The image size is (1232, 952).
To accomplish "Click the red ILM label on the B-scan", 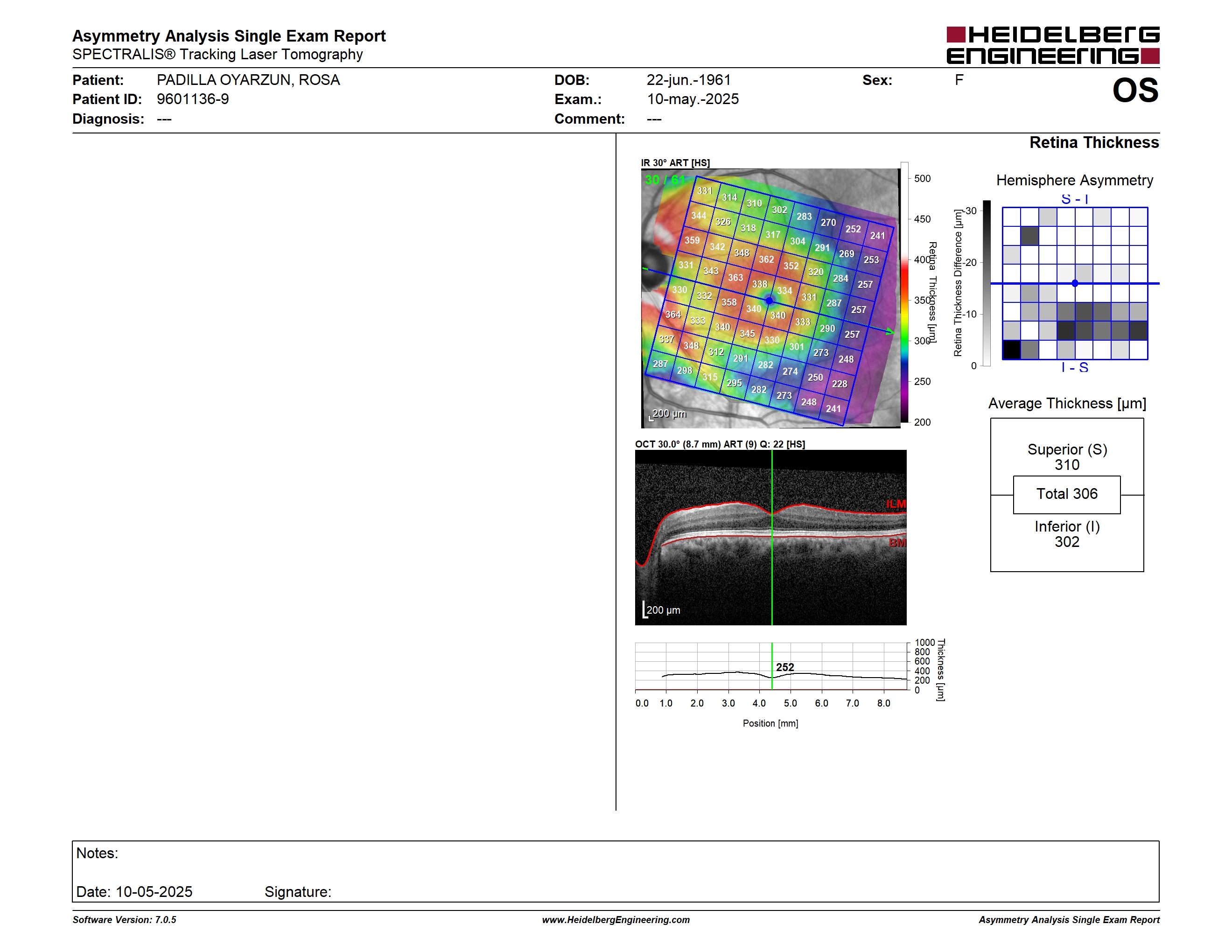I will tap(896, 504).
